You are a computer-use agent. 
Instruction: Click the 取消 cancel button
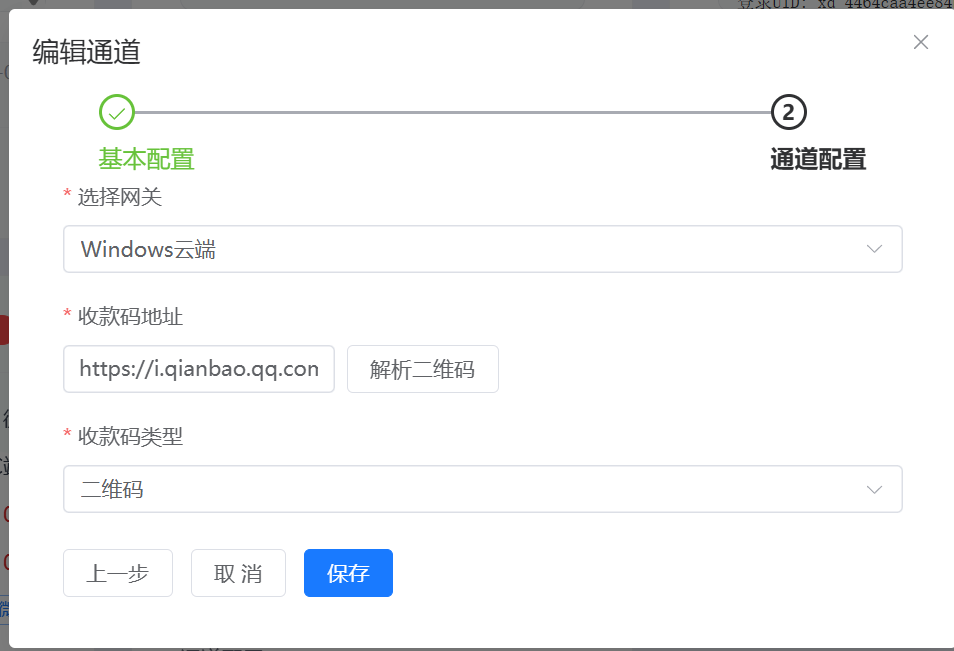[238, 573]
